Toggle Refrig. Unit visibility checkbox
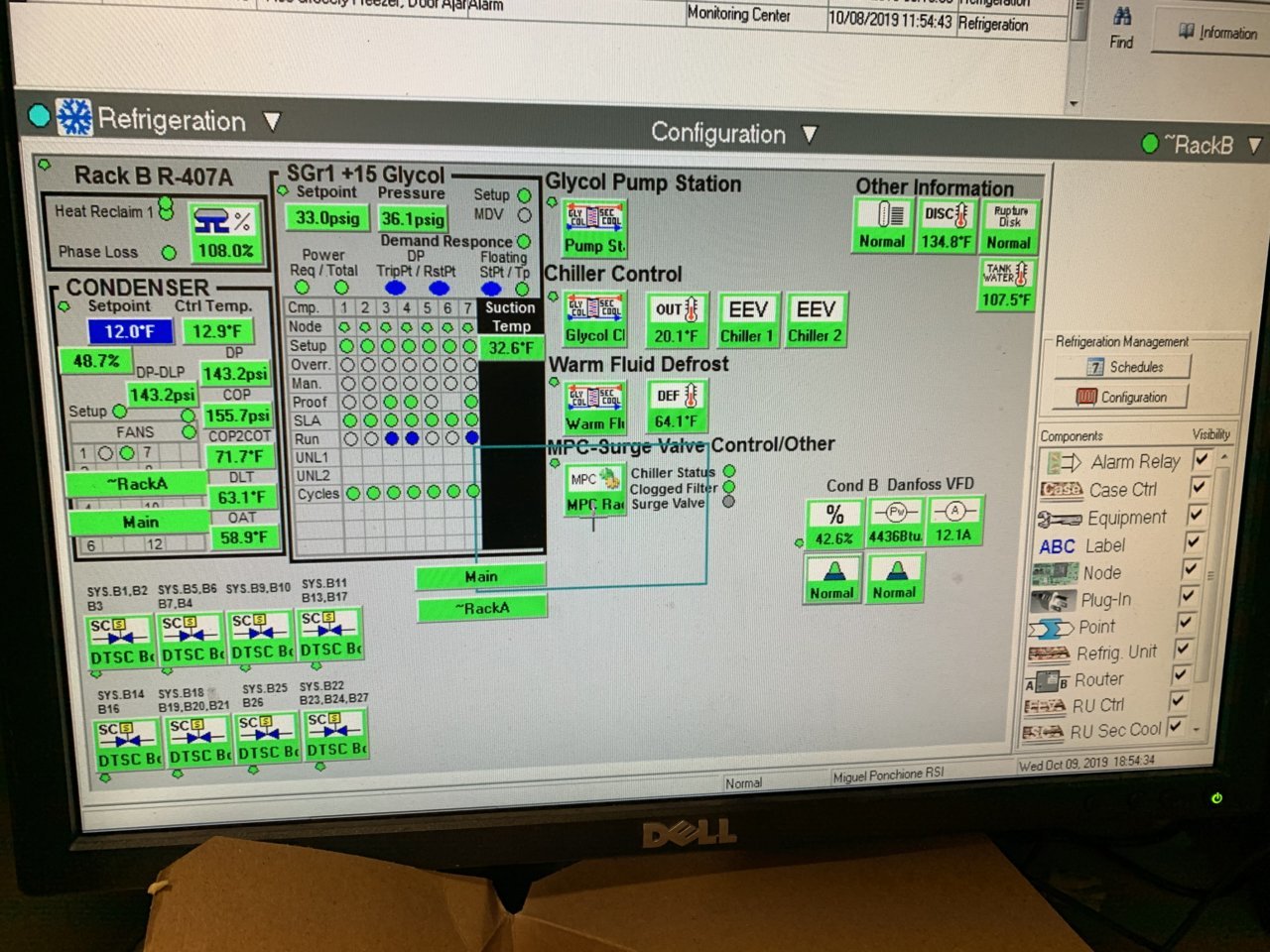 (1182, 648)
